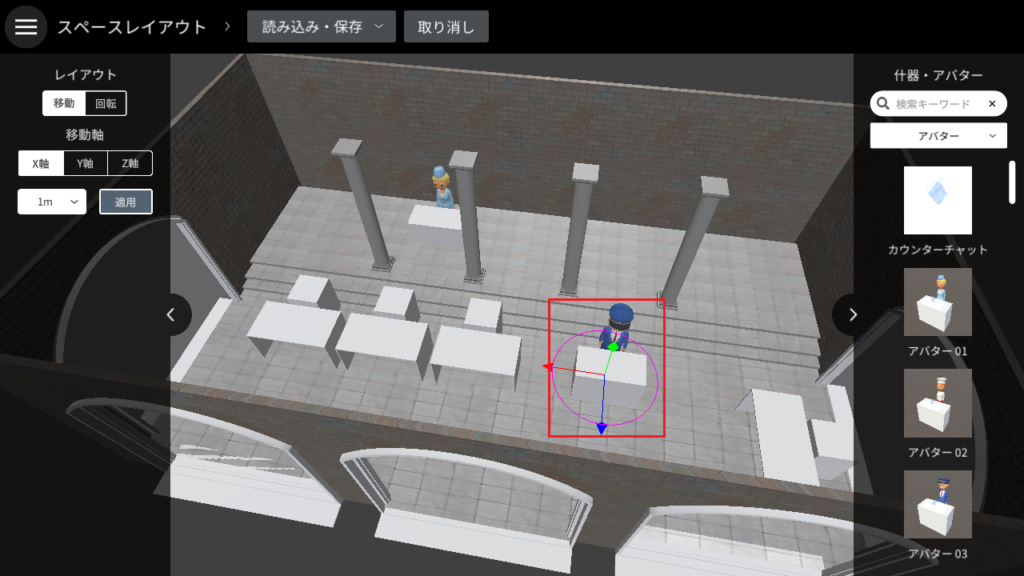Select the アバター 03 thumbnail
Screen dimensions: 1024x576
tap(938, 504)
